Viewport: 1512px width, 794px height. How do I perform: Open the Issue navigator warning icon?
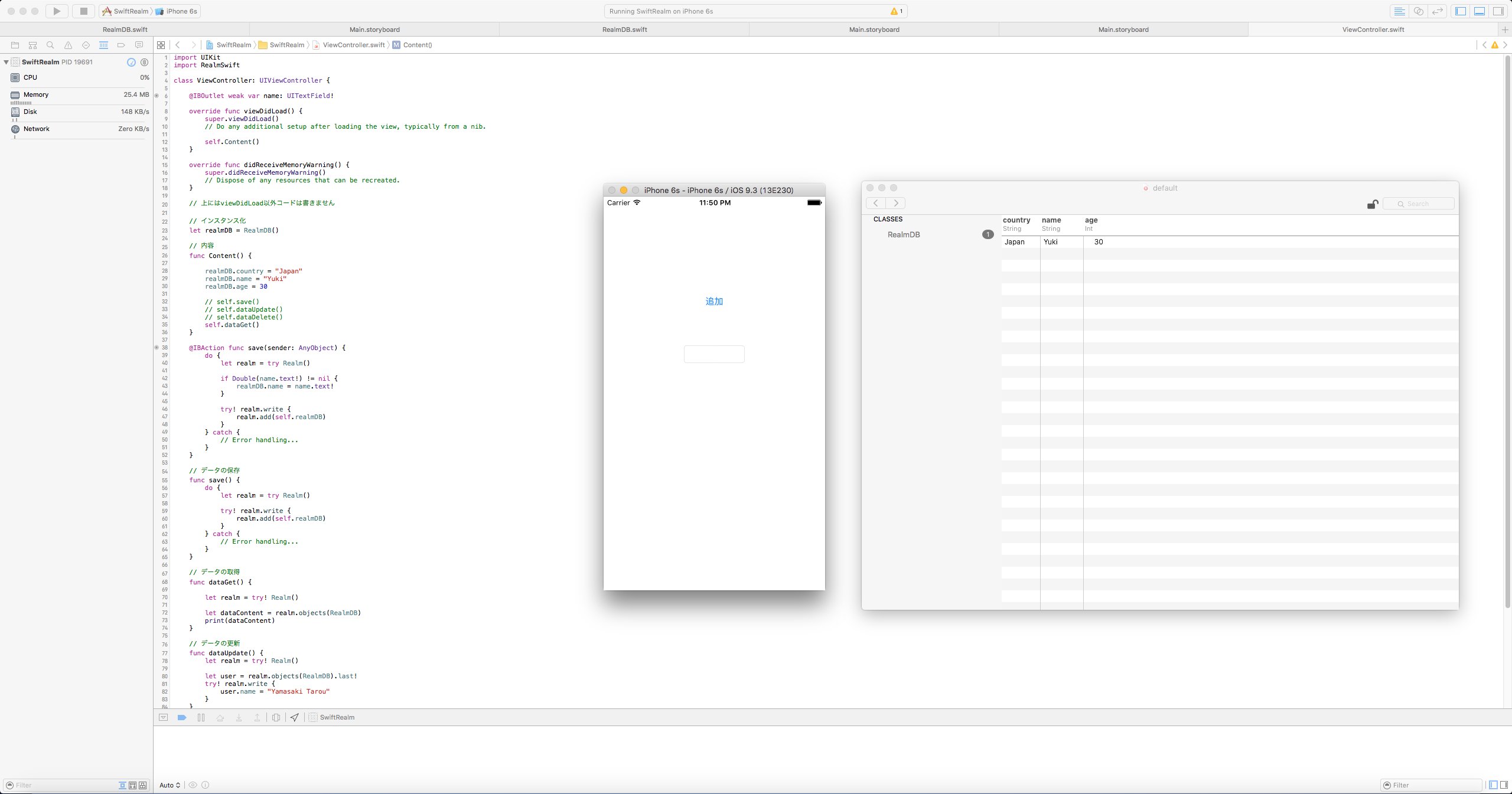[68, 45]
